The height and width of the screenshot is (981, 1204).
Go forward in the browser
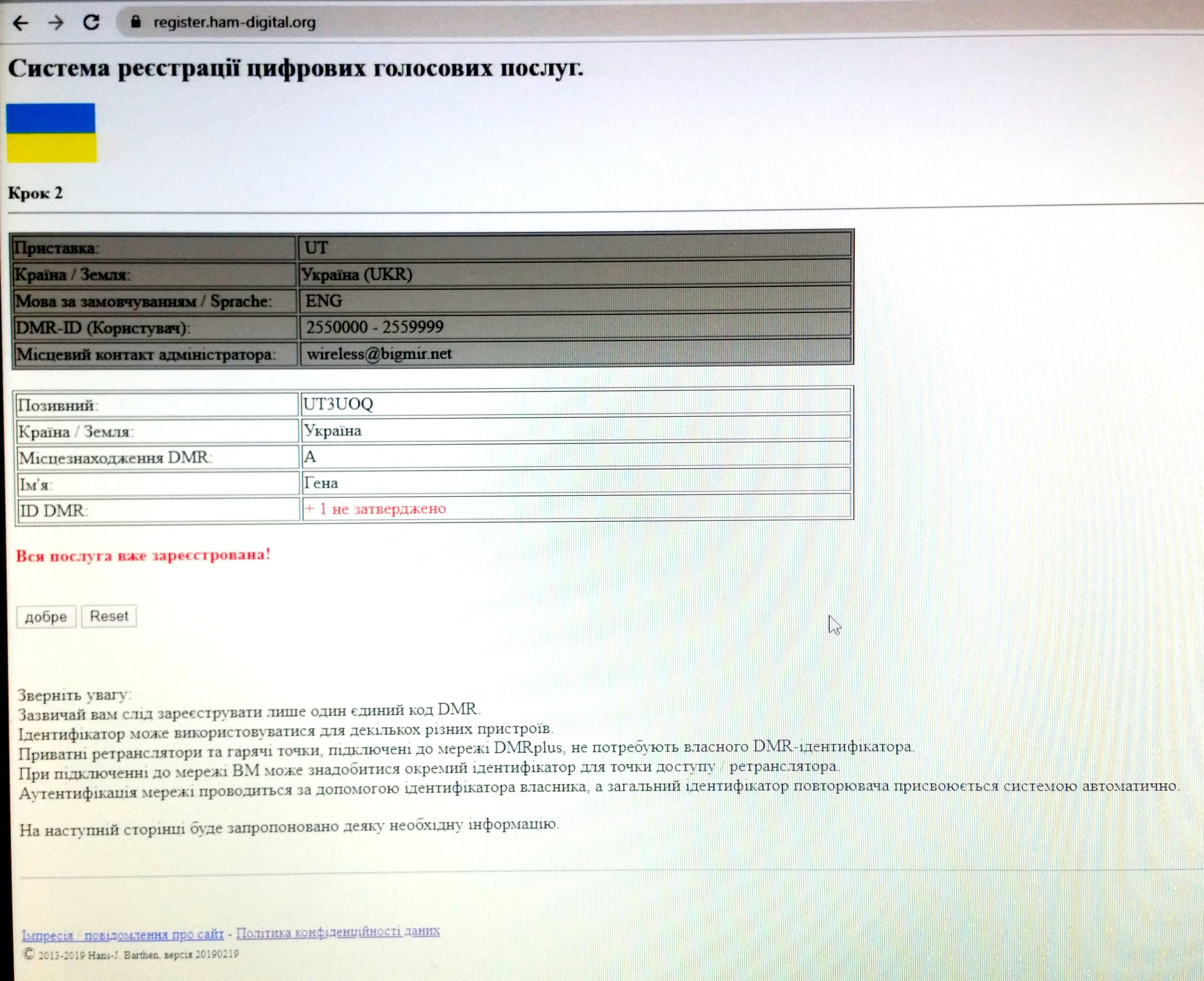point(55,23)
